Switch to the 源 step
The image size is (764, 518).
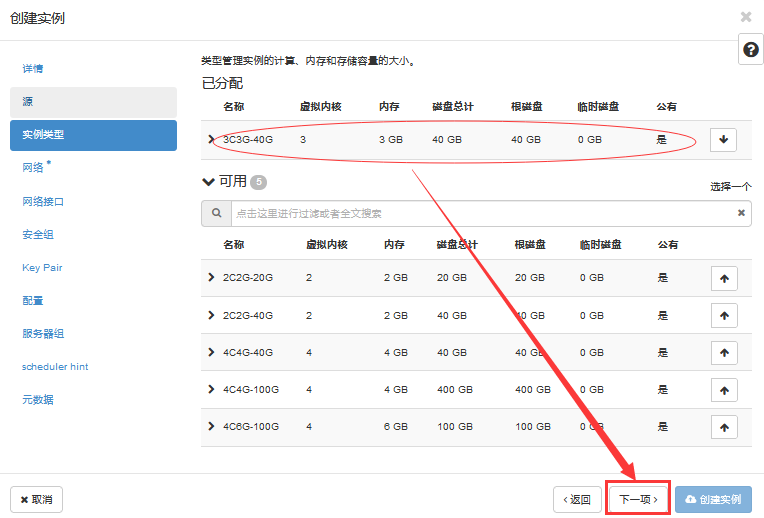tap(93, 102)
